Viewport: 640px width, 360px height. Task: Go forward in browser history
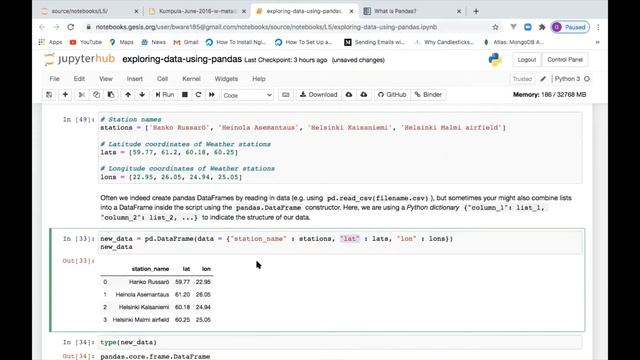(x=56, y=27)
